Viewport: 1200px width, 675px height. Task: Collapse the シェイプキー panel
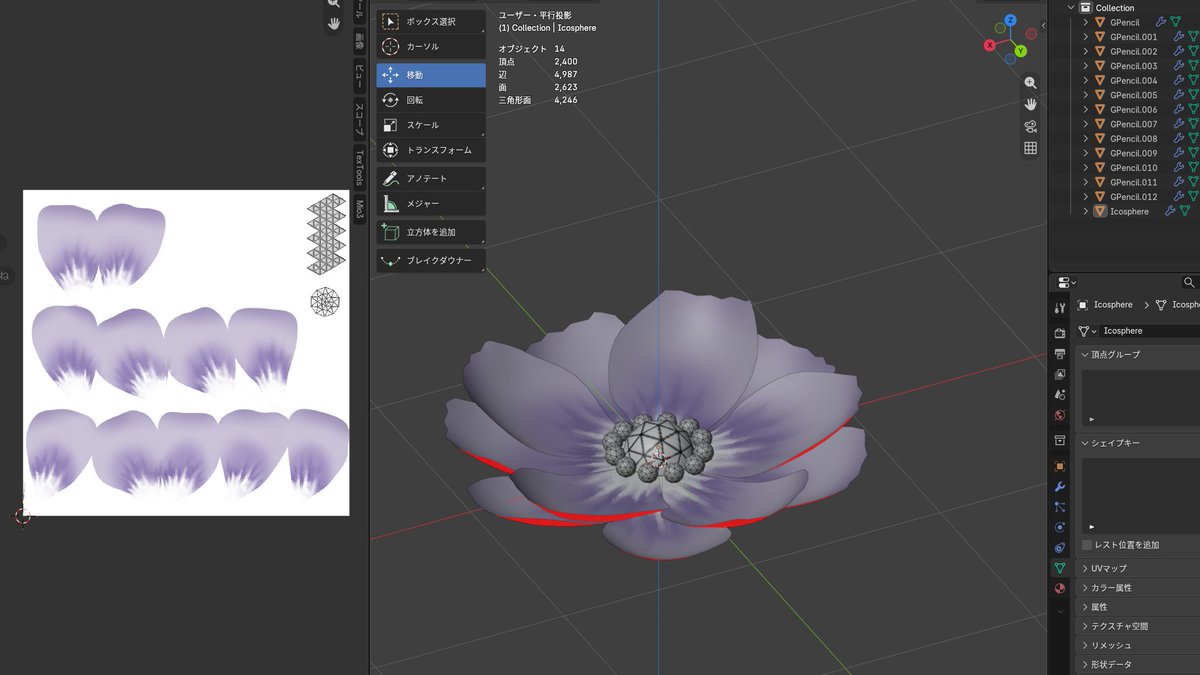(1085, 442)
